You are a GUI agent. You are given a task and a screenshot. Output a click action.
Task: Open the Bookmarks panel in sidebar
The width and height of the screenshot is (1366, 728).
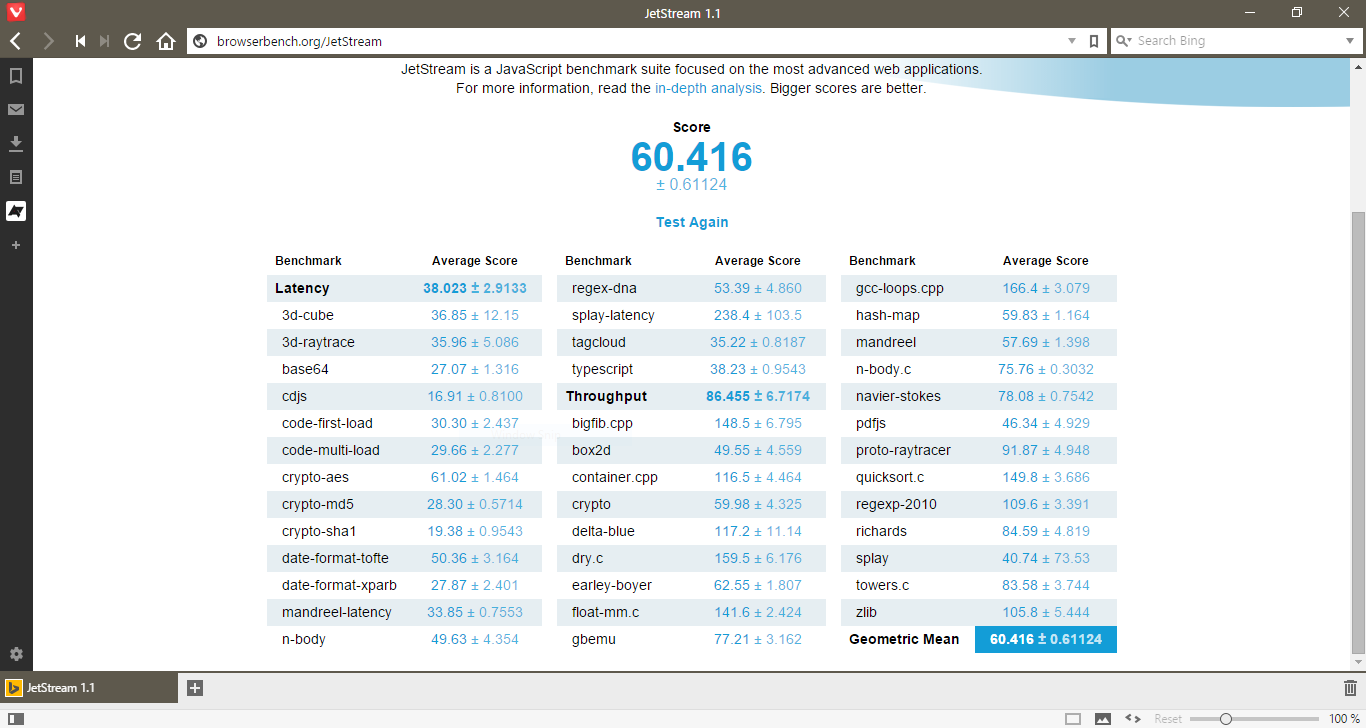point(16,76)
